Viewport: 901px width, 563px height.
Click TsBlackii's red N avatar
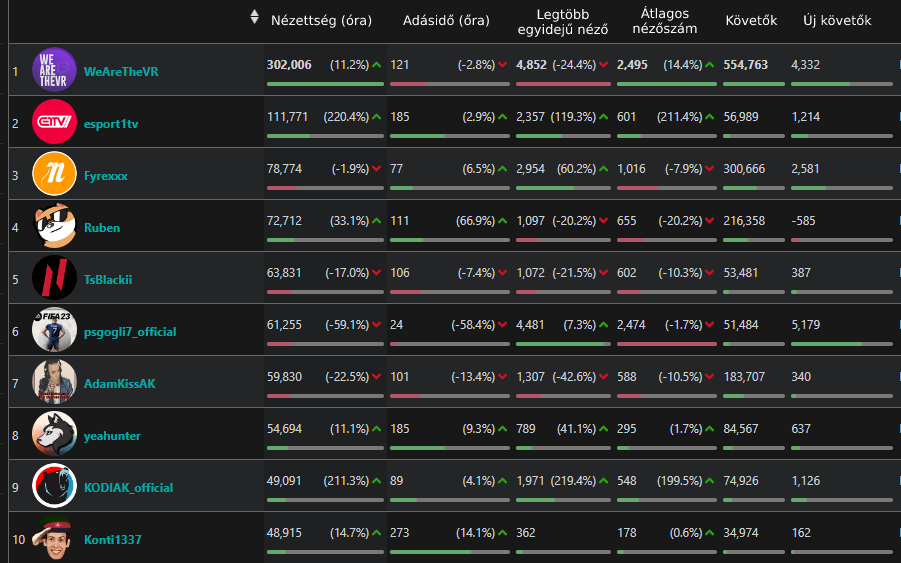(54, 279)
